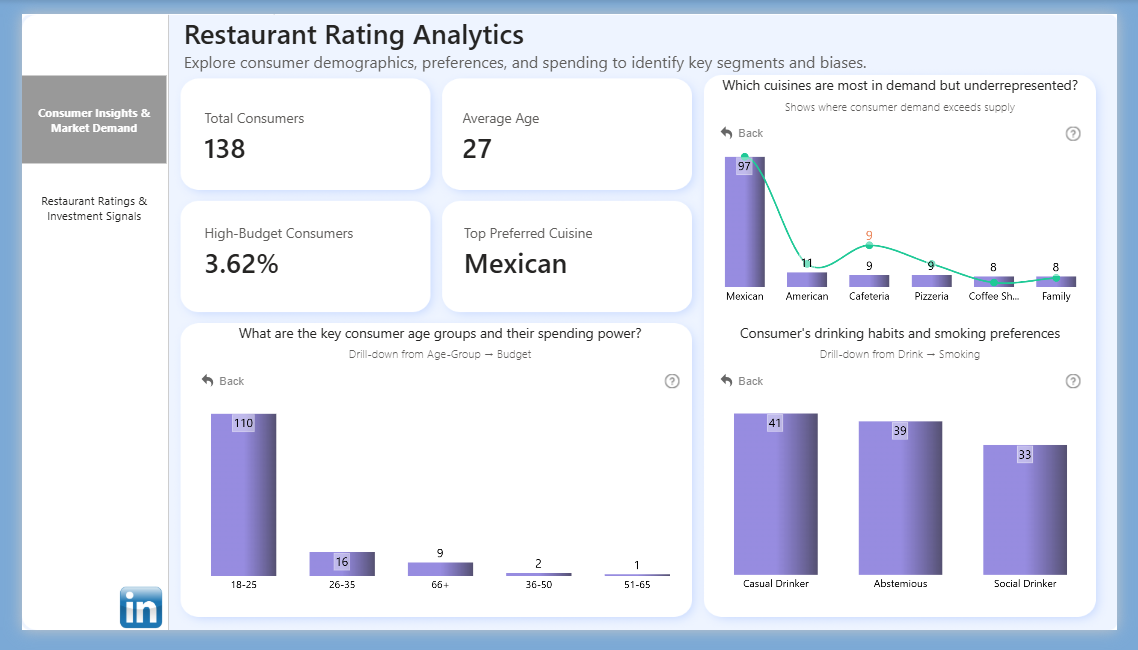Select the Casual Drinker bar
The width and height of the screenshot is (1138, 650).
coord(776,495)
